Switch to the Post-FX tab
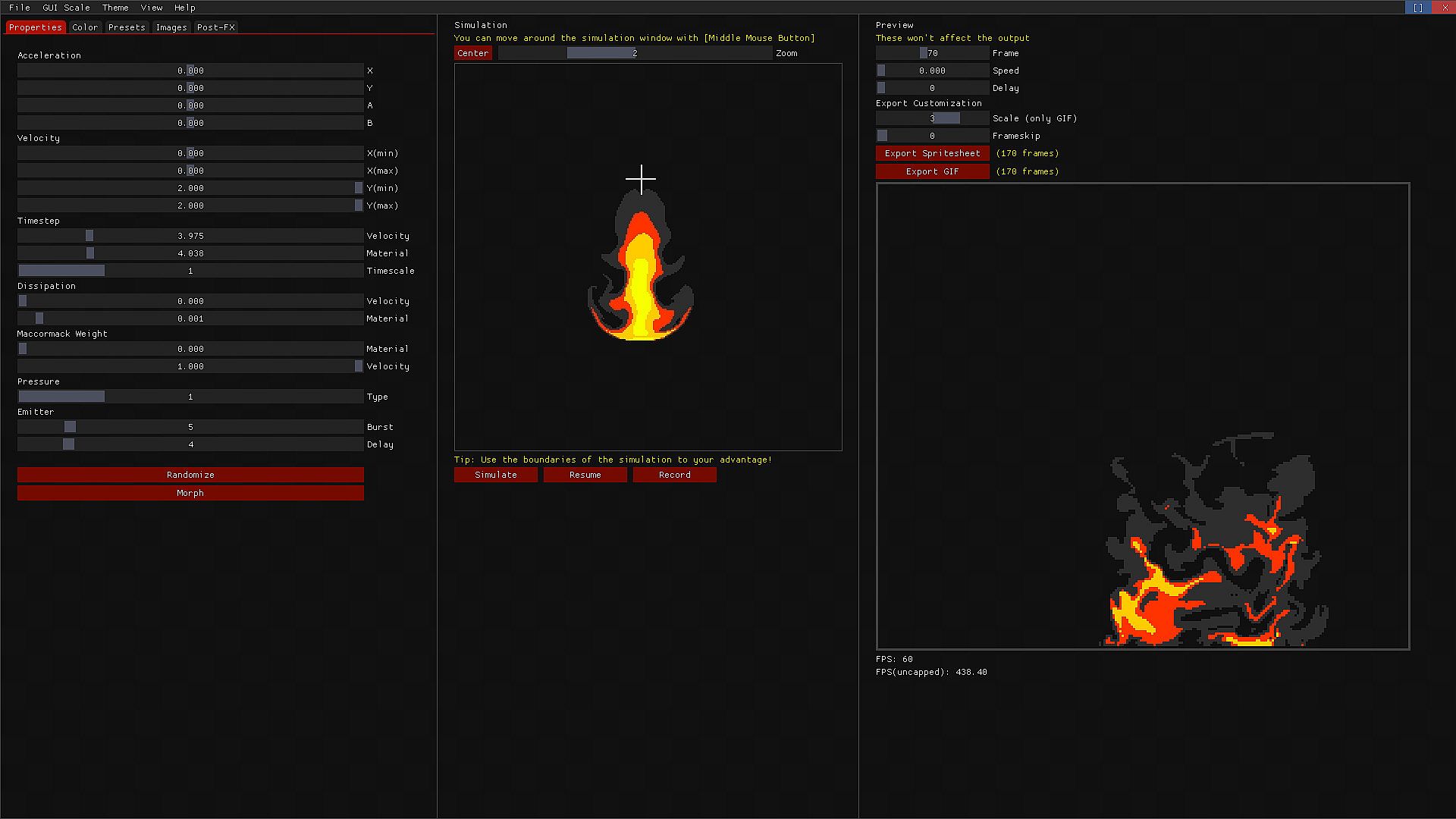 (215, 27)
